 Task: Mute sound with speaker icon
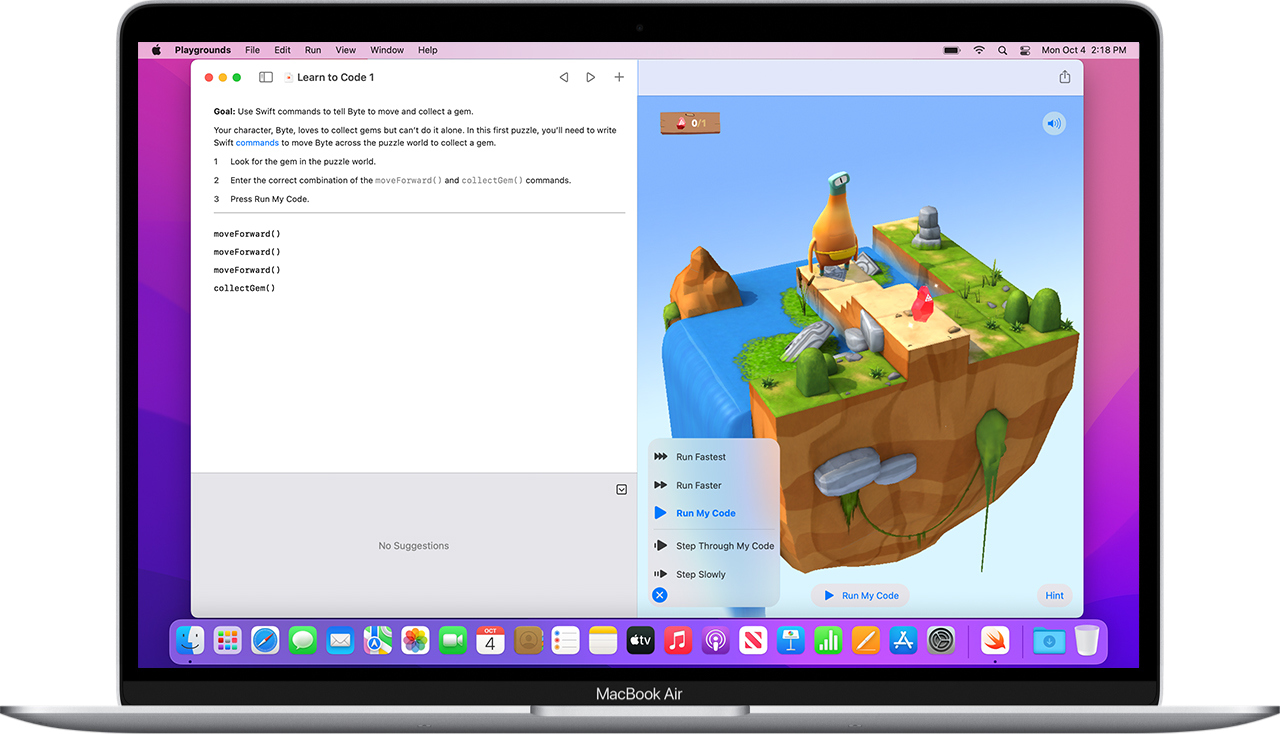pyautogui.click(x=1053, y=123)
